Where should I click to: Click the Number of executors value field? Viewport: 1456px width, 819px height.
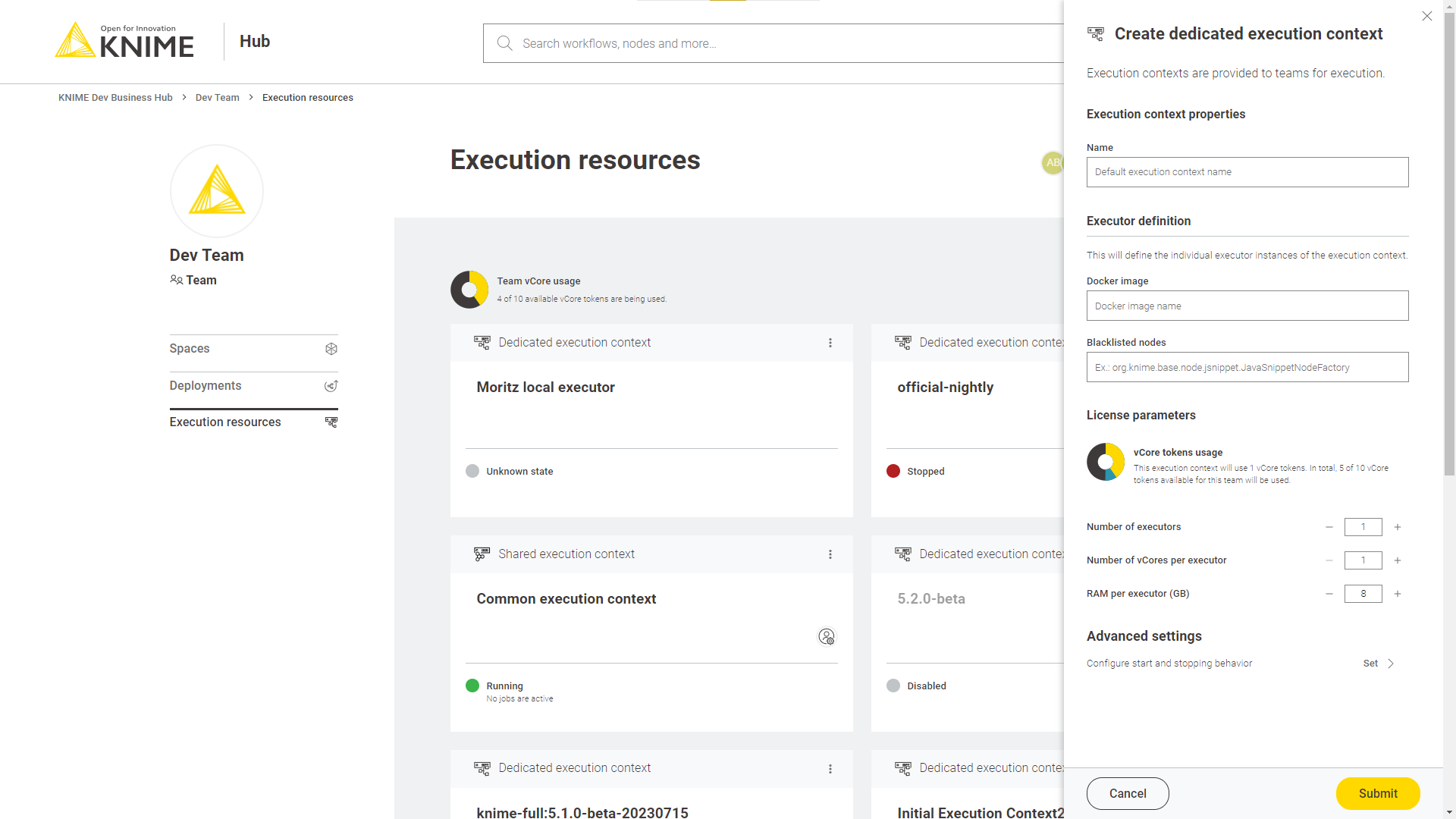point(1363,527)
